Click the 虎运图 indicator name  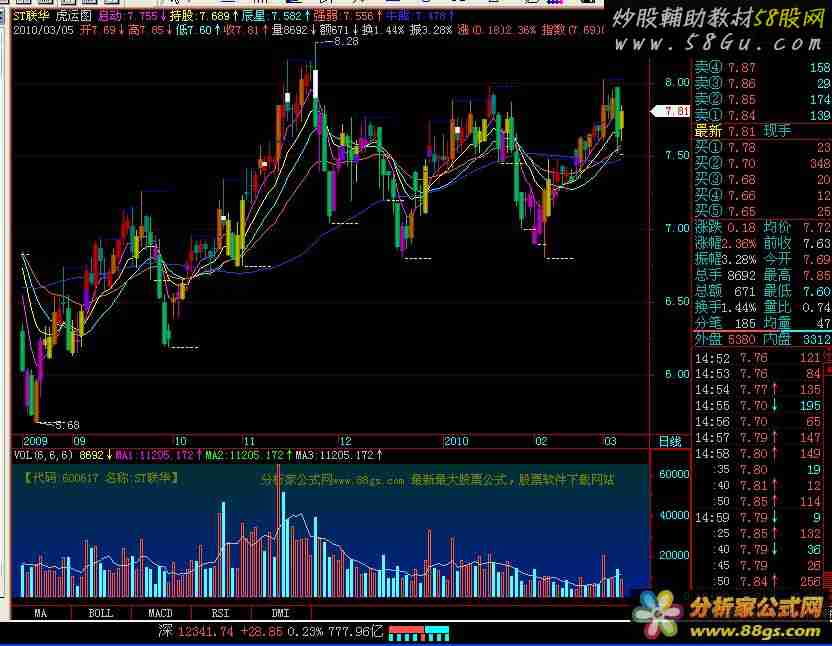click(x=74, y=16)
